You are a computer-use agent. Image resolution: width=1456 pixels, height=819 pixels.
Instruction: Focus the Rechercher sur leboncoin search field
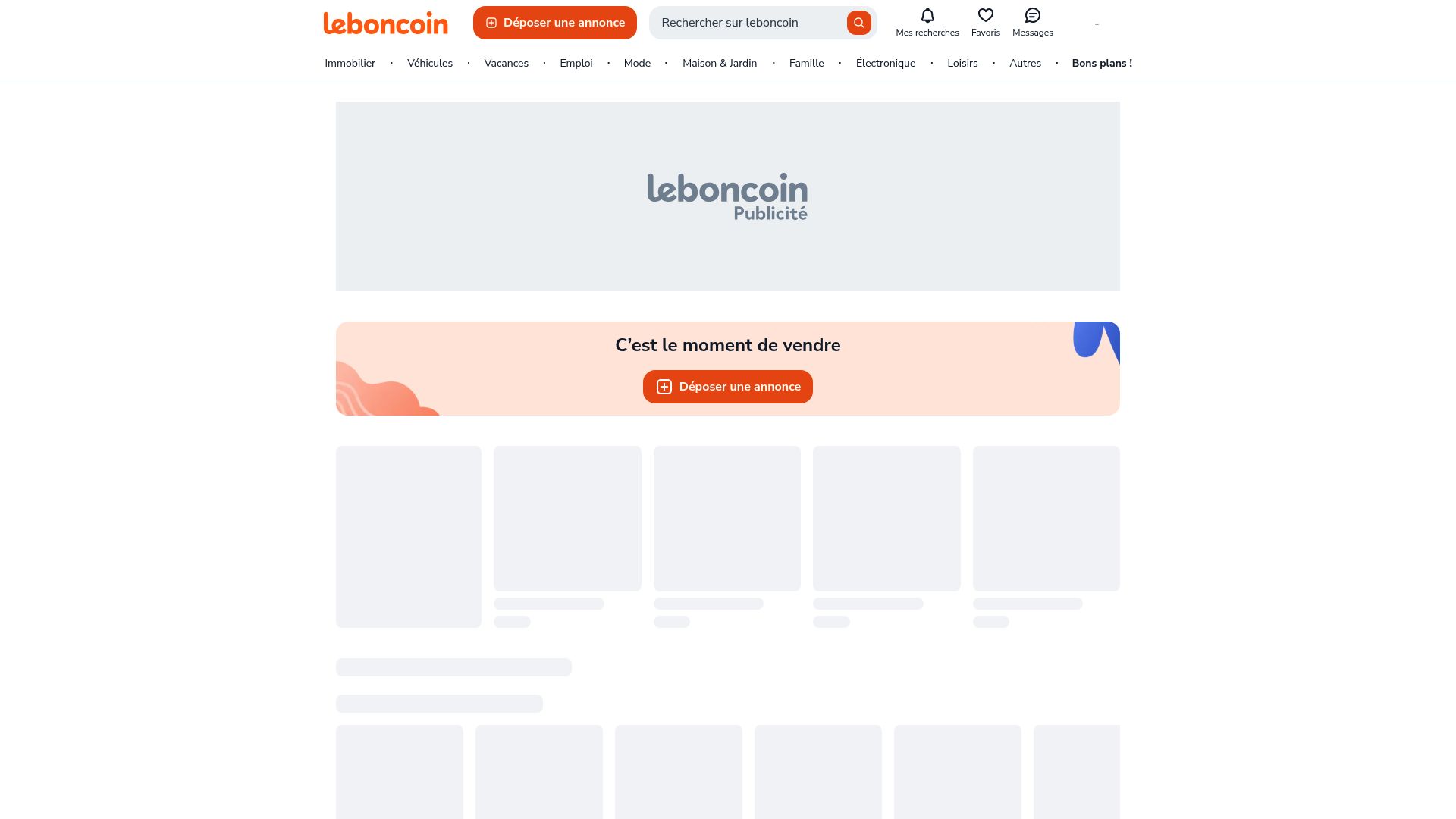pos(751,23)
